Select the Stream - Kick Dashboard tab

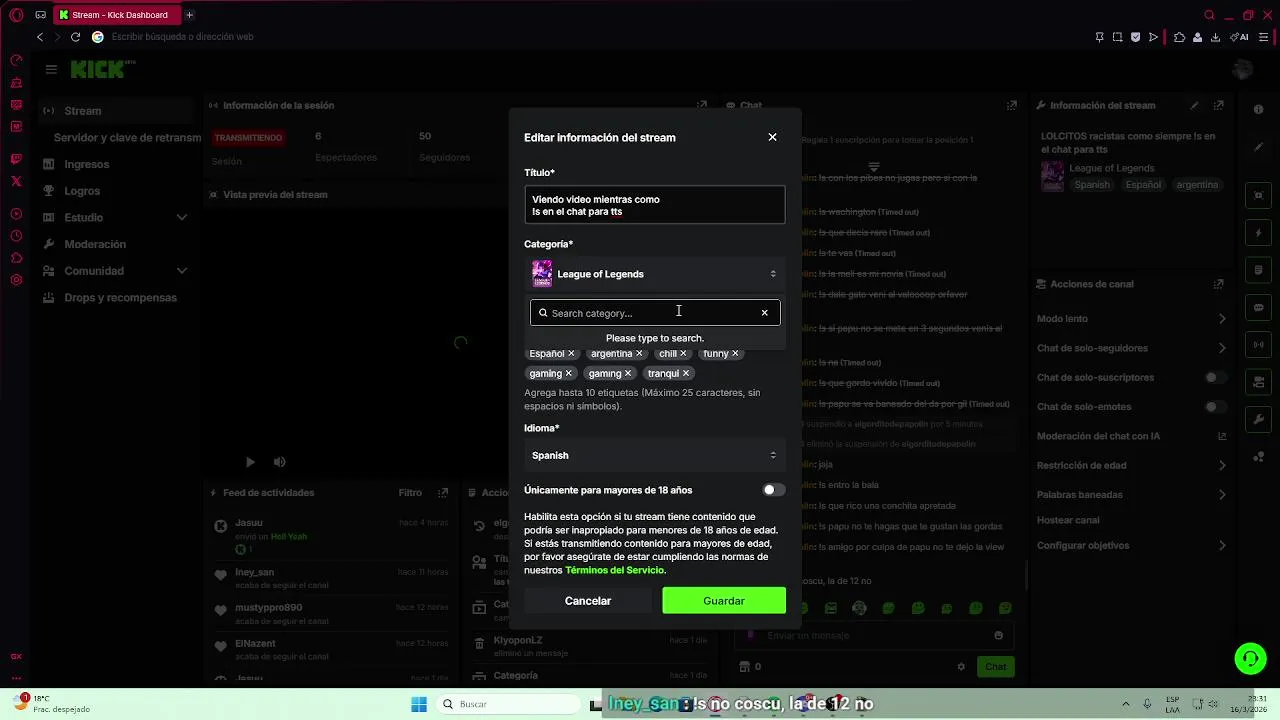116,15
